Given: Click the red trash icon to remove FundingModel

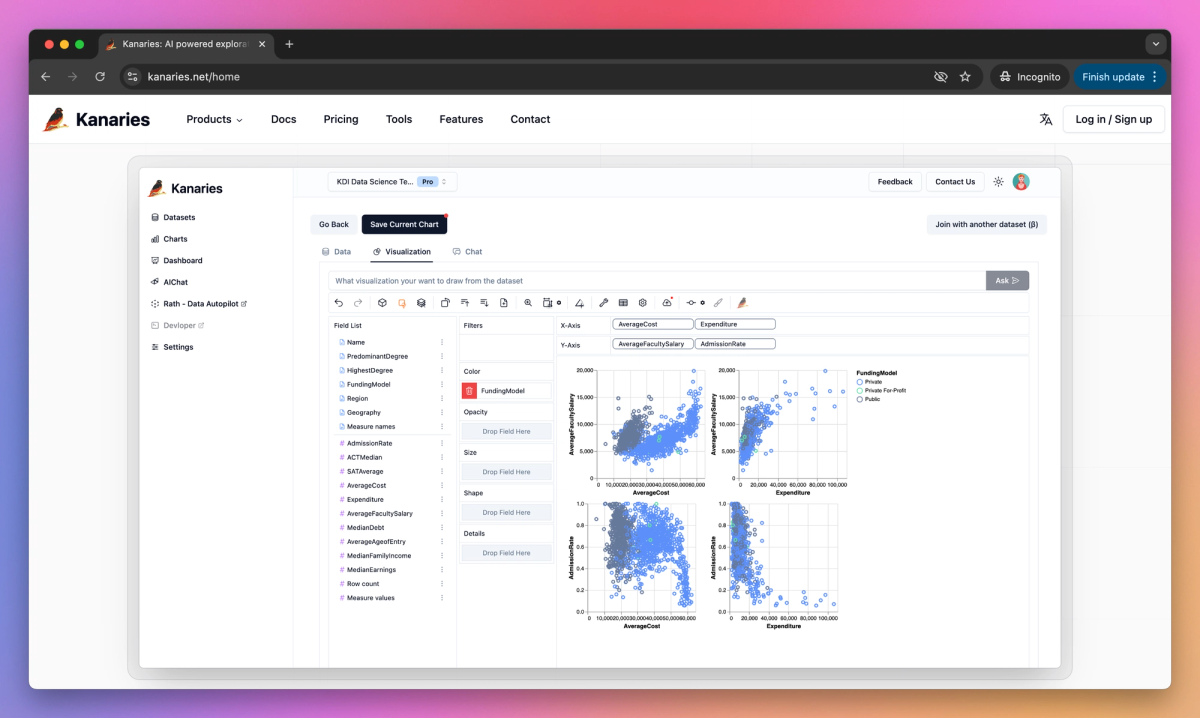Looking at the screenshot, I should click(470, 392).
